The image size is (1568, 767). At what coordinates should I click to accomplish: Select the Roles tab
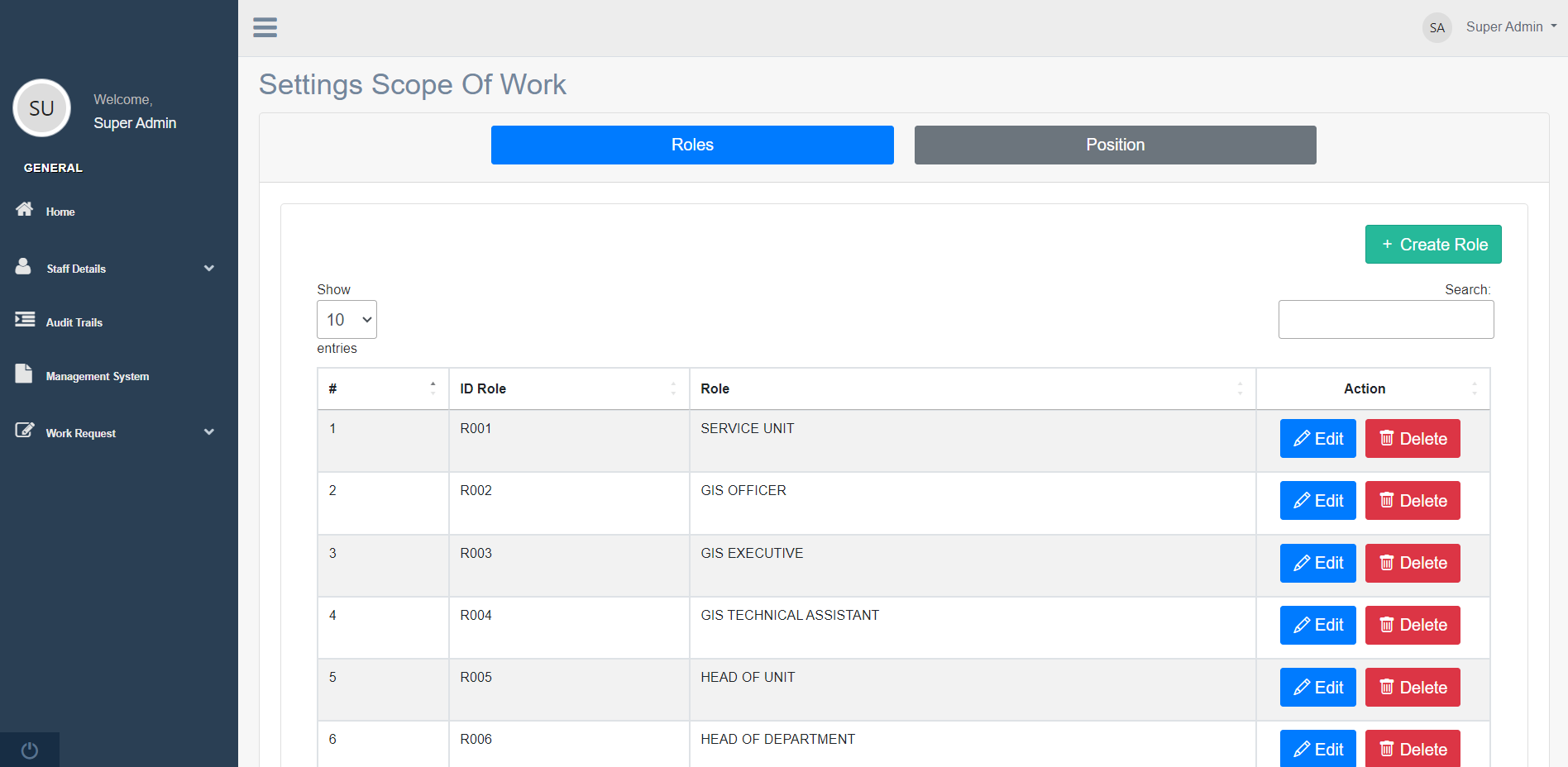(691, 145)
